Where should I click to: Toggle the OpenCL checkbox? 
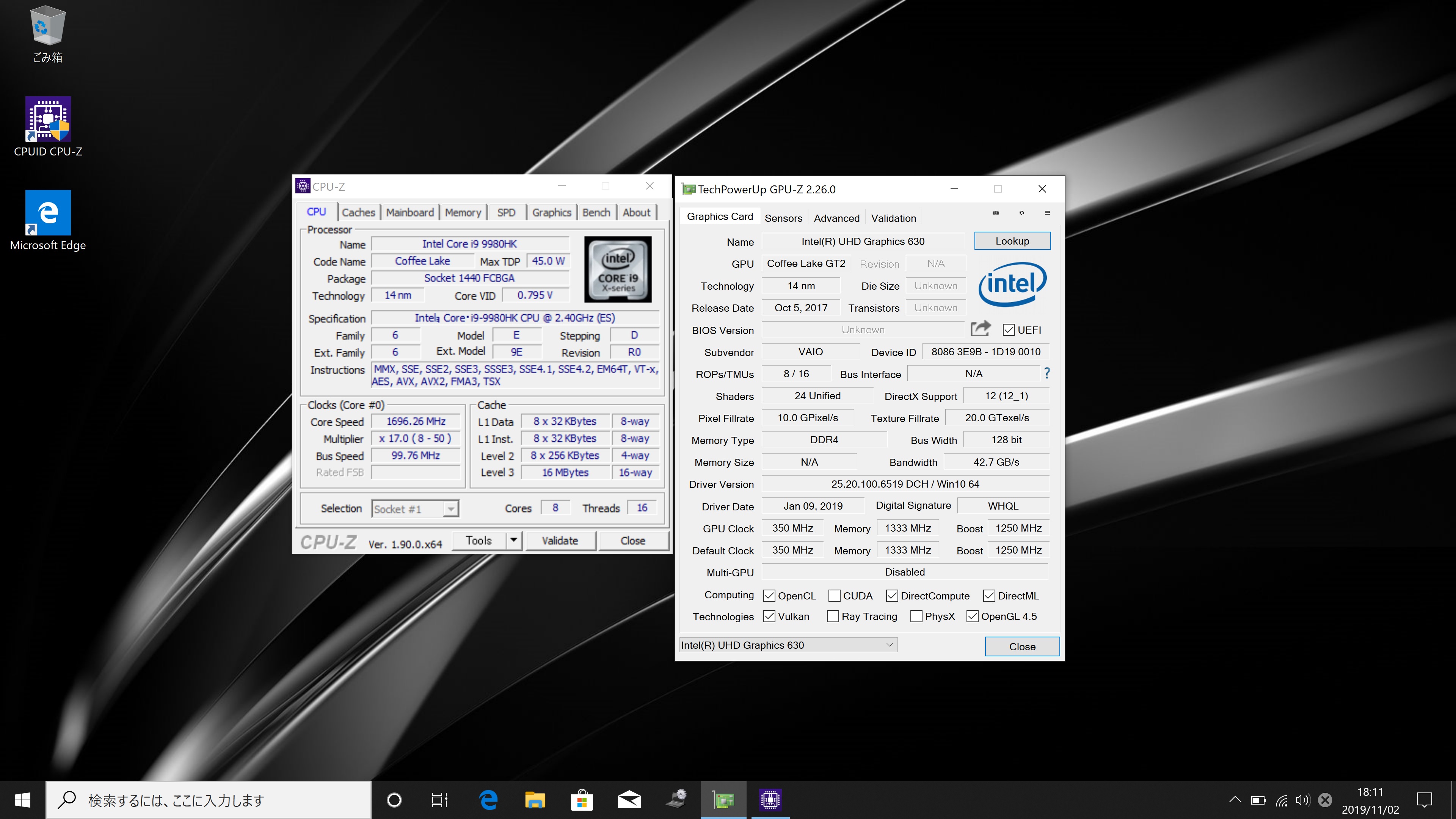769,596
